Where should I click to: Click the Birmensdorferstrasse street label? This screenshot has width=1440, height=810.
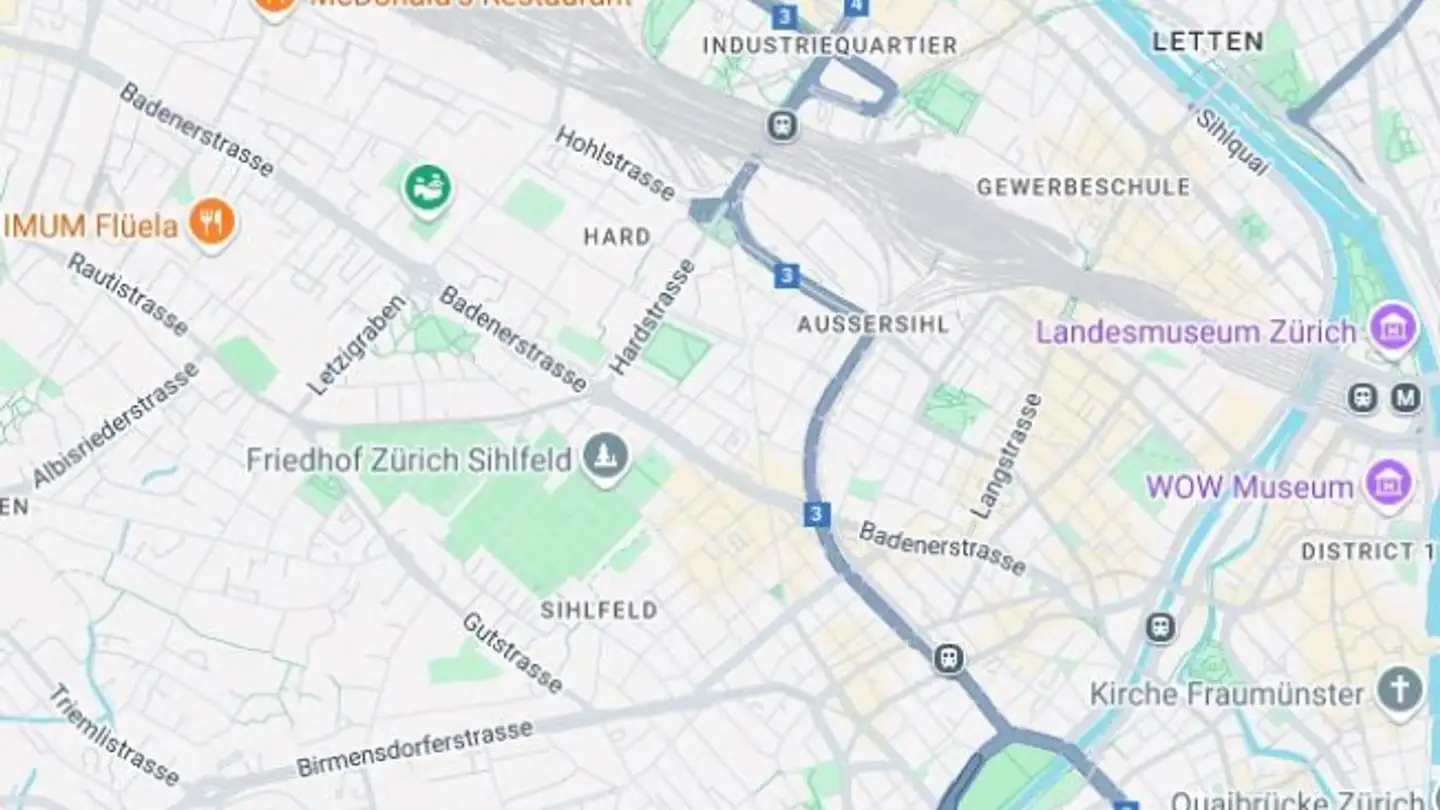(x=414, y=748)
